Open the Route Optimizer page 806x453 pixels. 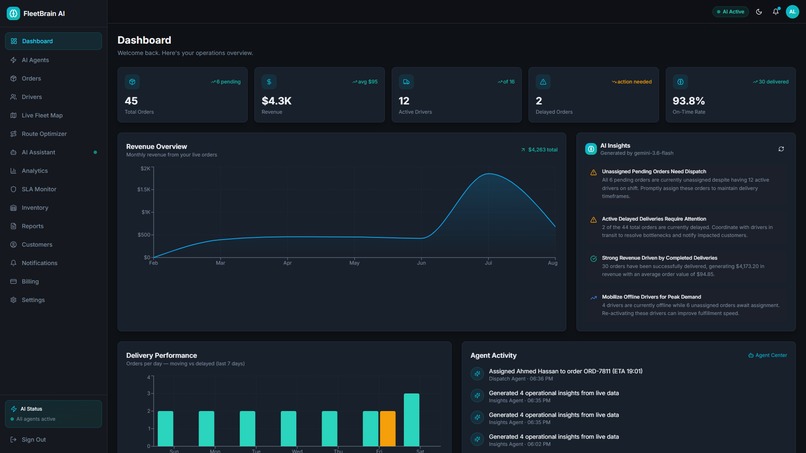click(x=53, y=134)
